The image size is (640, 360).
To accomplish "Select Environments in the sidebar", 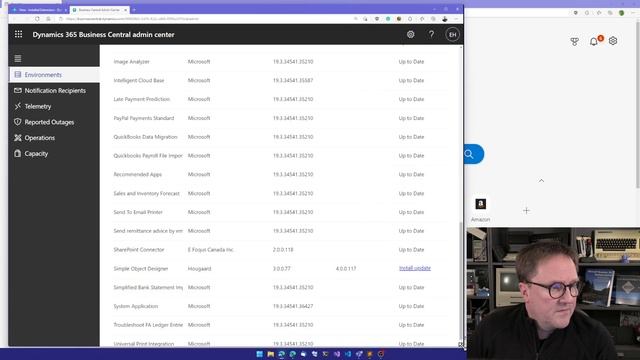I will click(x=54, y=75).
